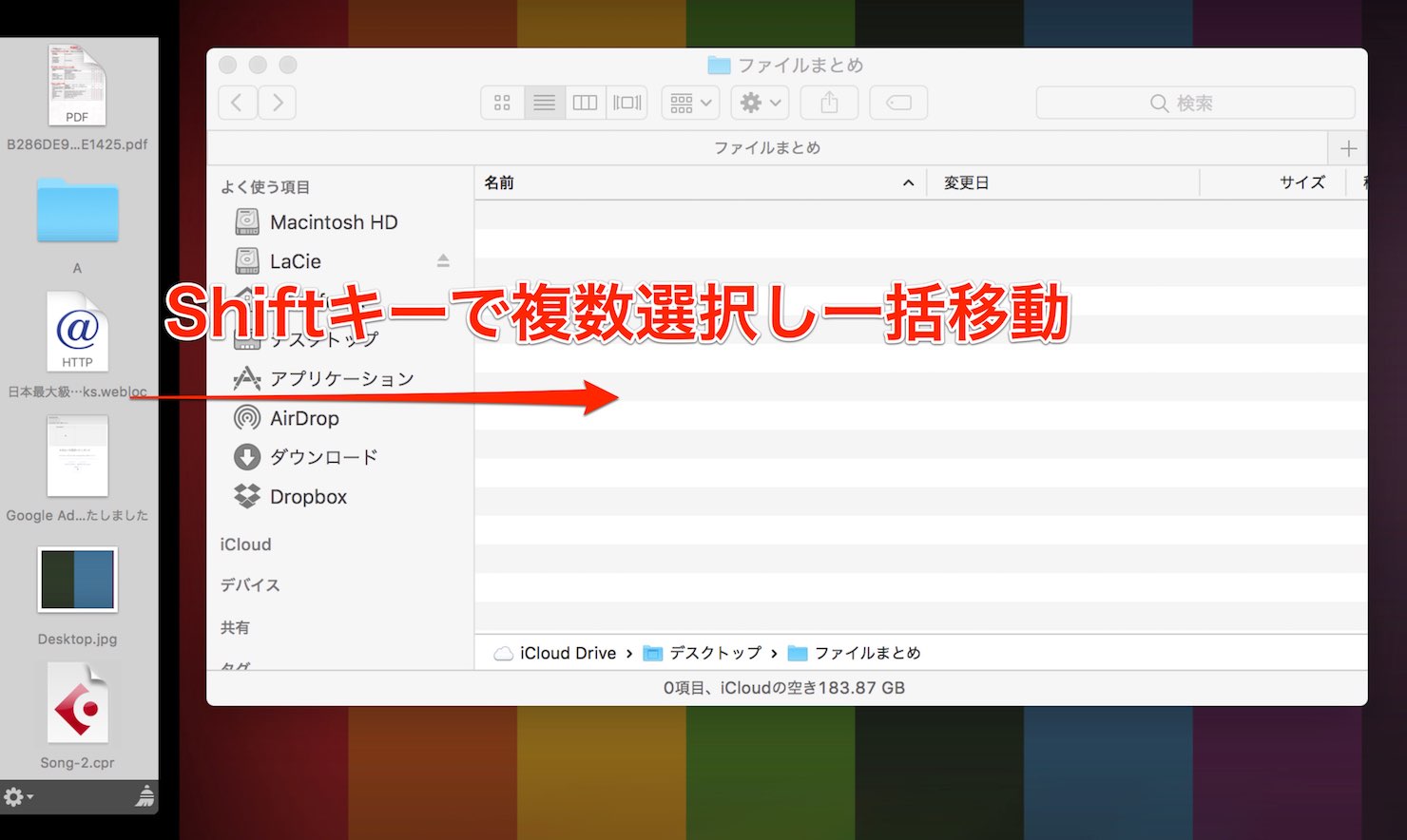Switch Finder to icon view
This screenshot has height=840, width=1407.
click(x=503, y=103)
